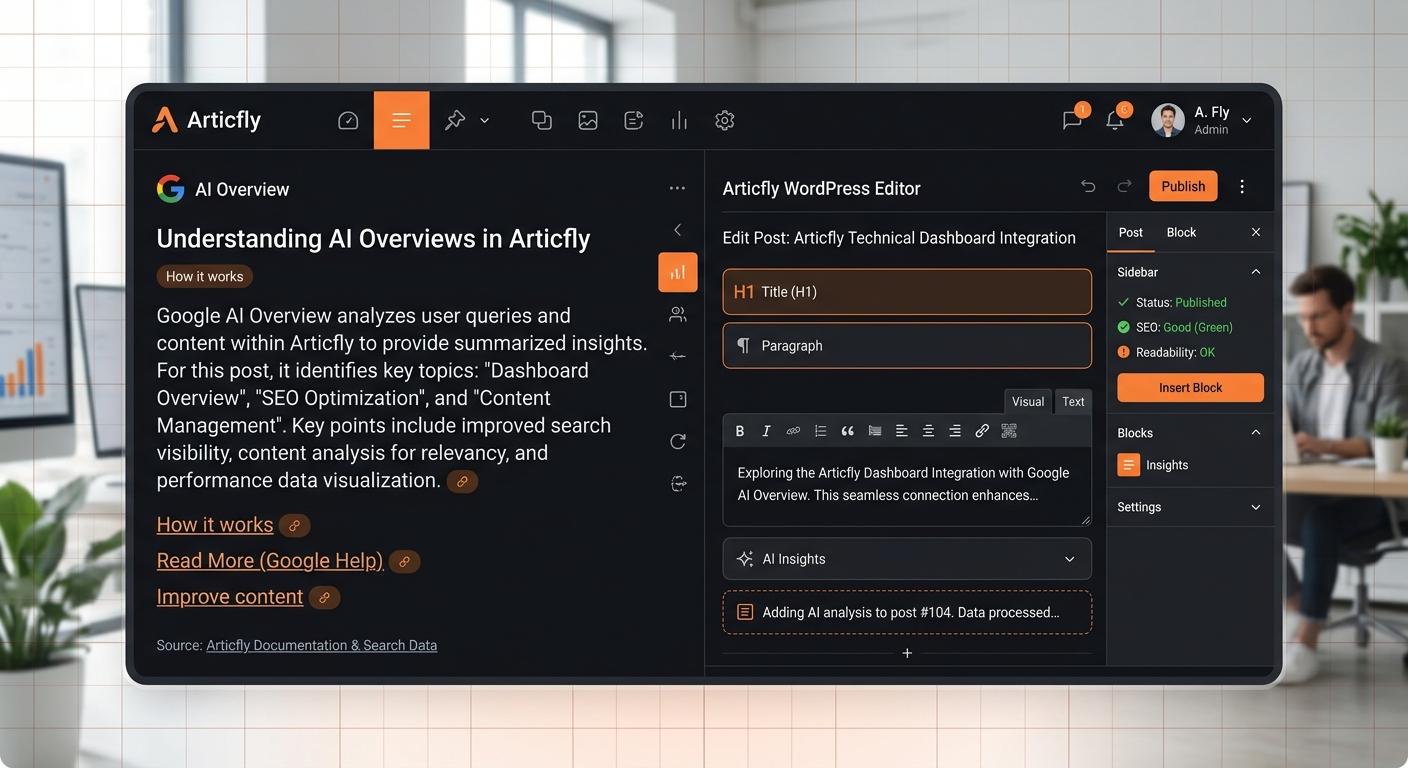
Task: Toggle numbered list formatting
Action: [x=820, y=431]
